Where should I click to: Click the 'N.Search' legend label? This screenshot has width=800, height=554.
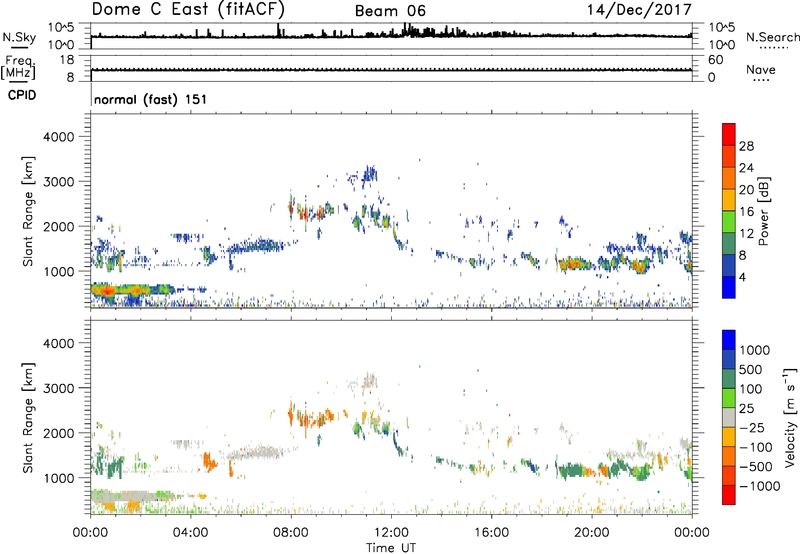772,37
